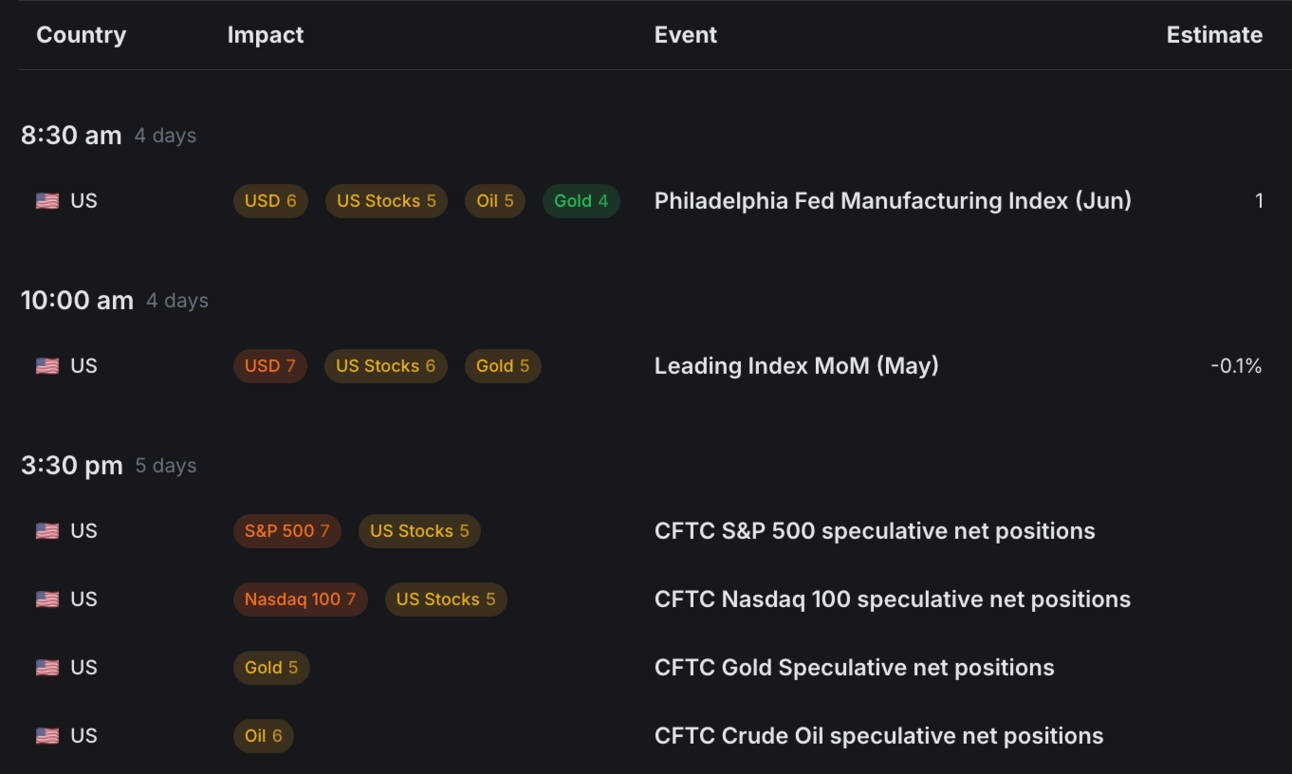Click the USD 6 impact badge
This screenshot has height=774, width=1292.
[270, 201]
